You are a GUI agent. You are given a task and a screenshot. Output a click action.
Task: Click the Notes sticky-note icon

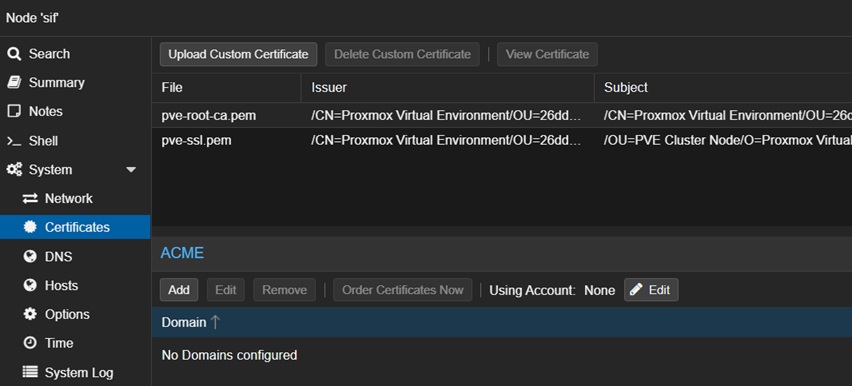pos(14,111)
